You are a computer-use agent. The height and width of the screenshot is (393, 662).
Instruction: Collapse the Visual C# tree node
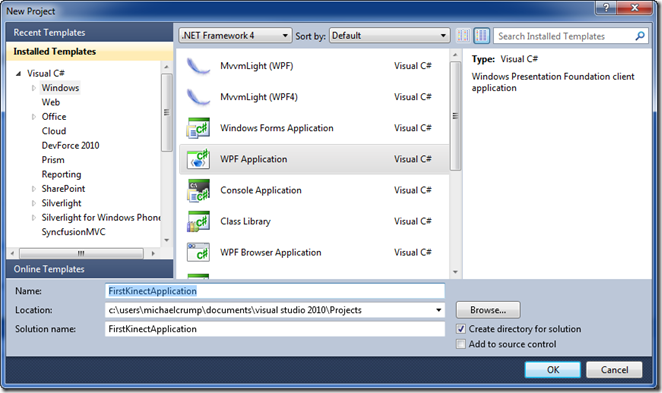coord(18,73)
